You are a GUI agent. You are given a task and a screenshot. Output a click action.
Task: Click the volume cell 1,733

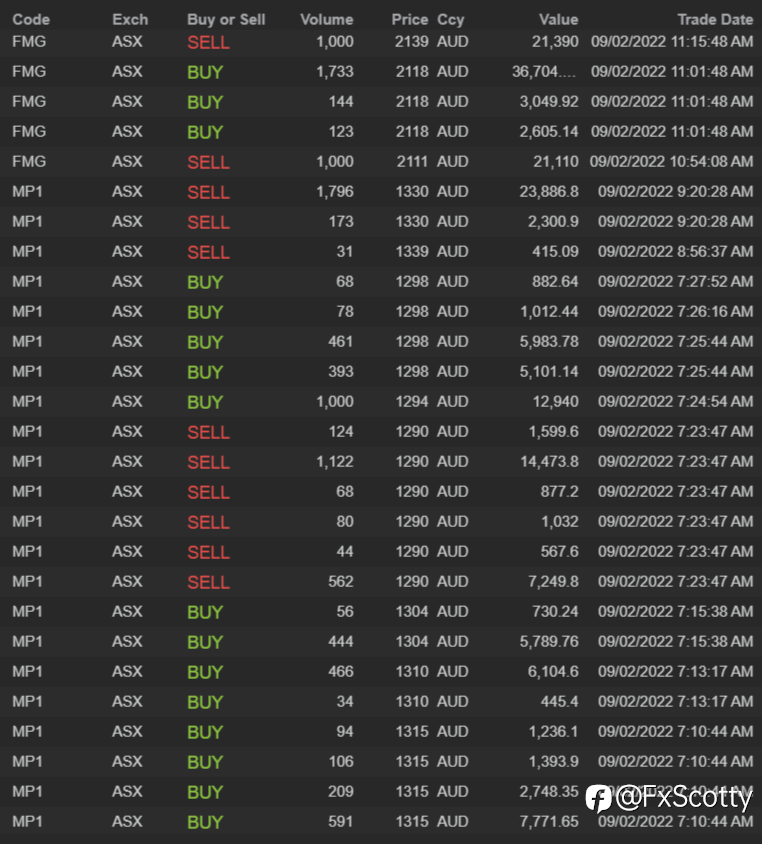click(x=335, y=72)
